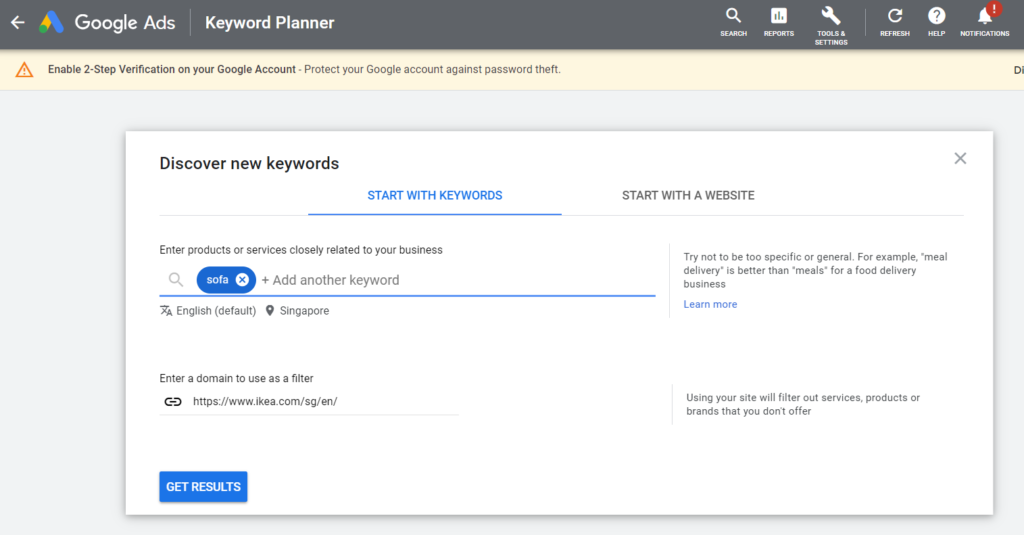Click the 'Using your site will filter' tip
Screen dimensions: 1024x535
[x=803, y=404]
